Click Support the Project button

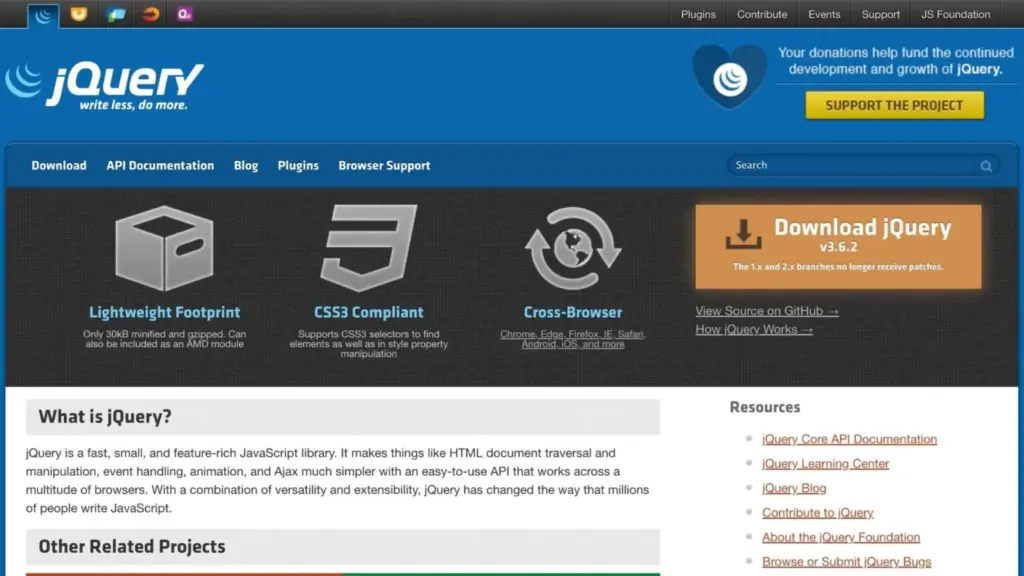point(895,105)
